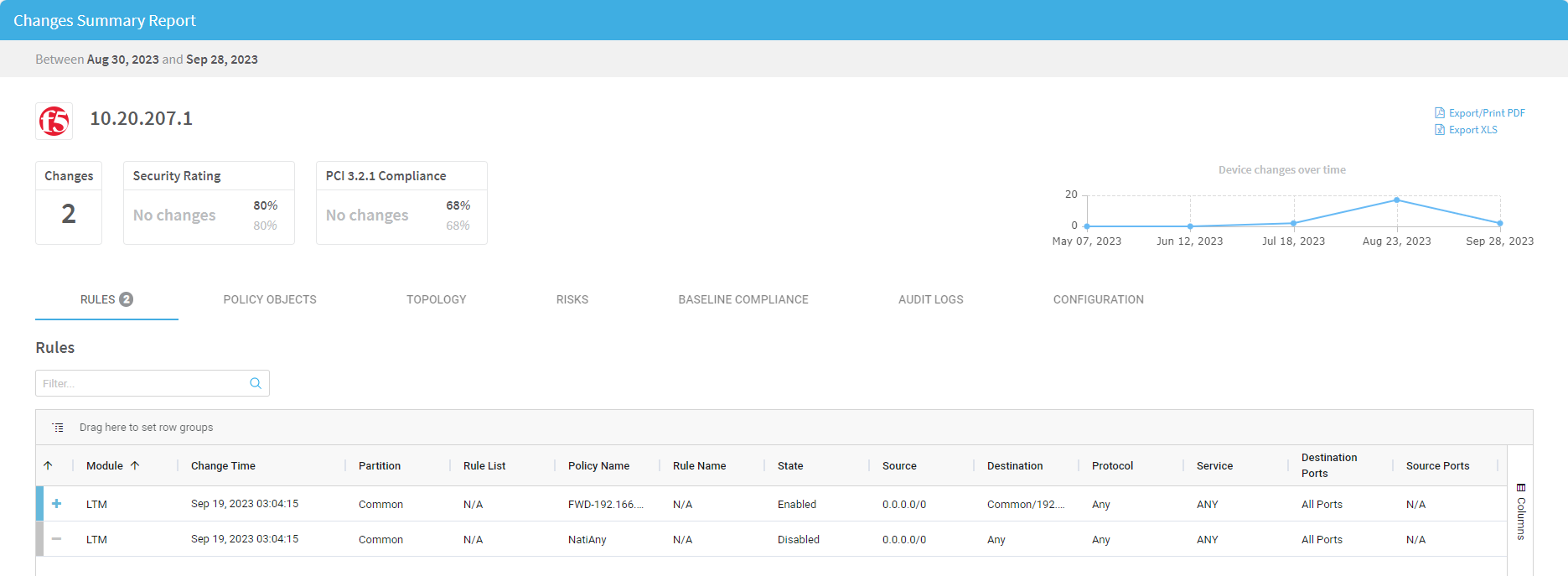Expand the added FWD-192.166 rule row

56,504
